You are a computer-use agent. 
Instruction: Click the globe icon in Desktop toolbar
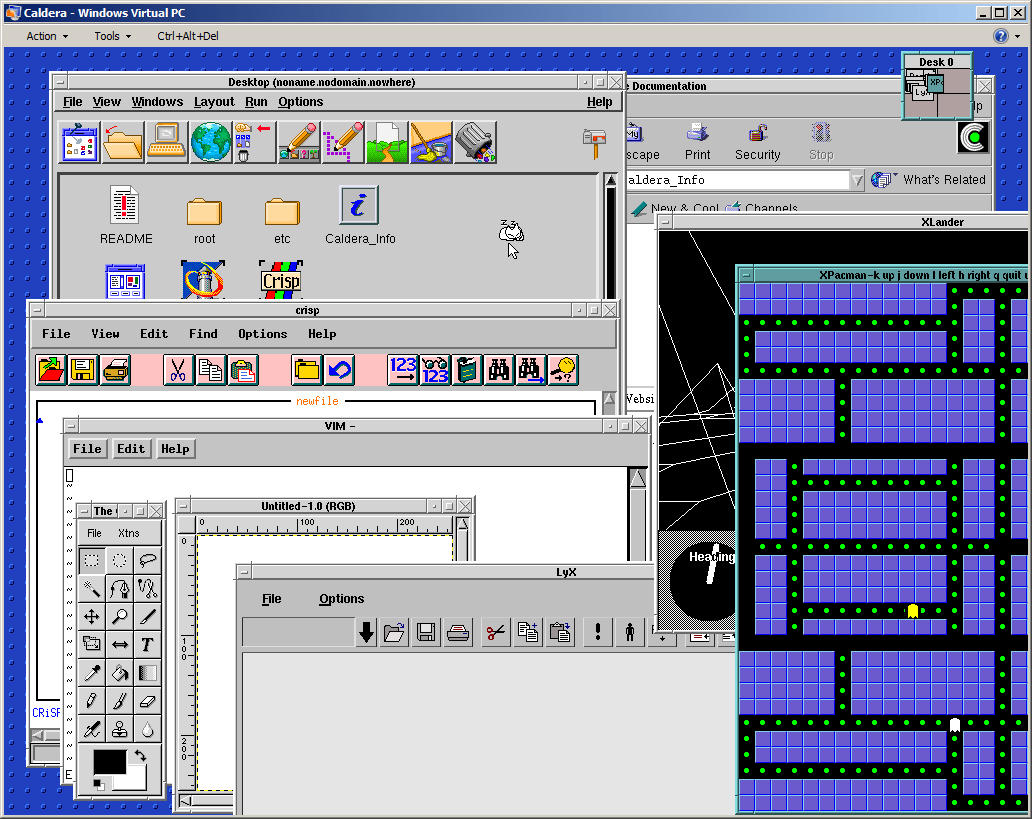point(211,142)
